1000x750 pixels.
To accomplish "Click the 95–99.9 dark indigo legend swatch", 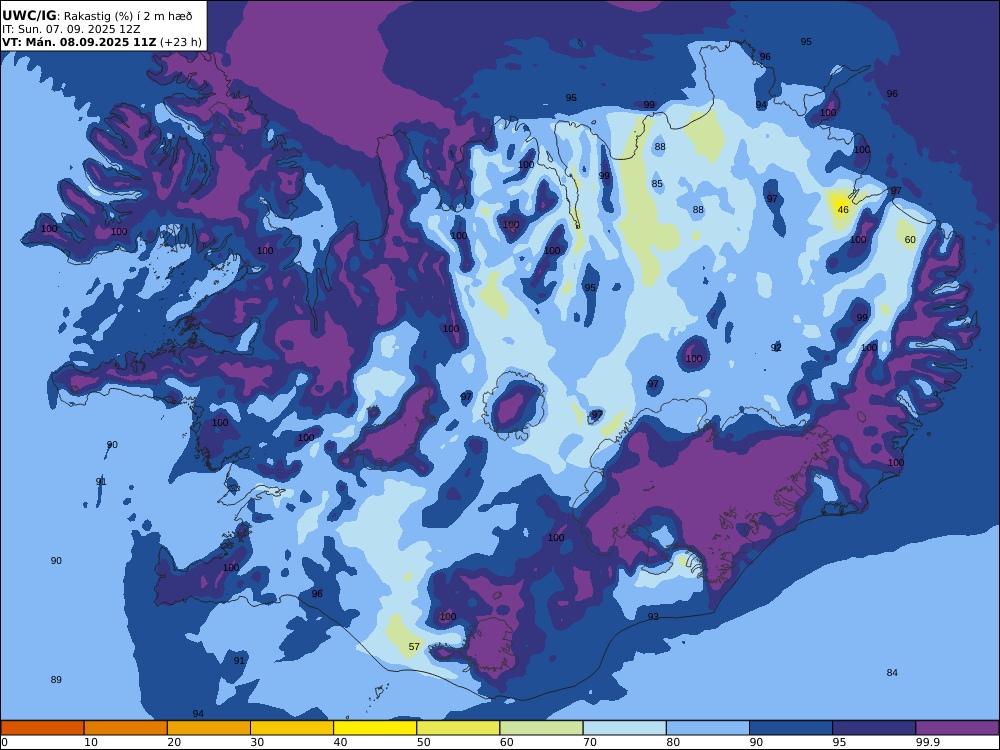I will pyautogui.click(x=874, y=728).
